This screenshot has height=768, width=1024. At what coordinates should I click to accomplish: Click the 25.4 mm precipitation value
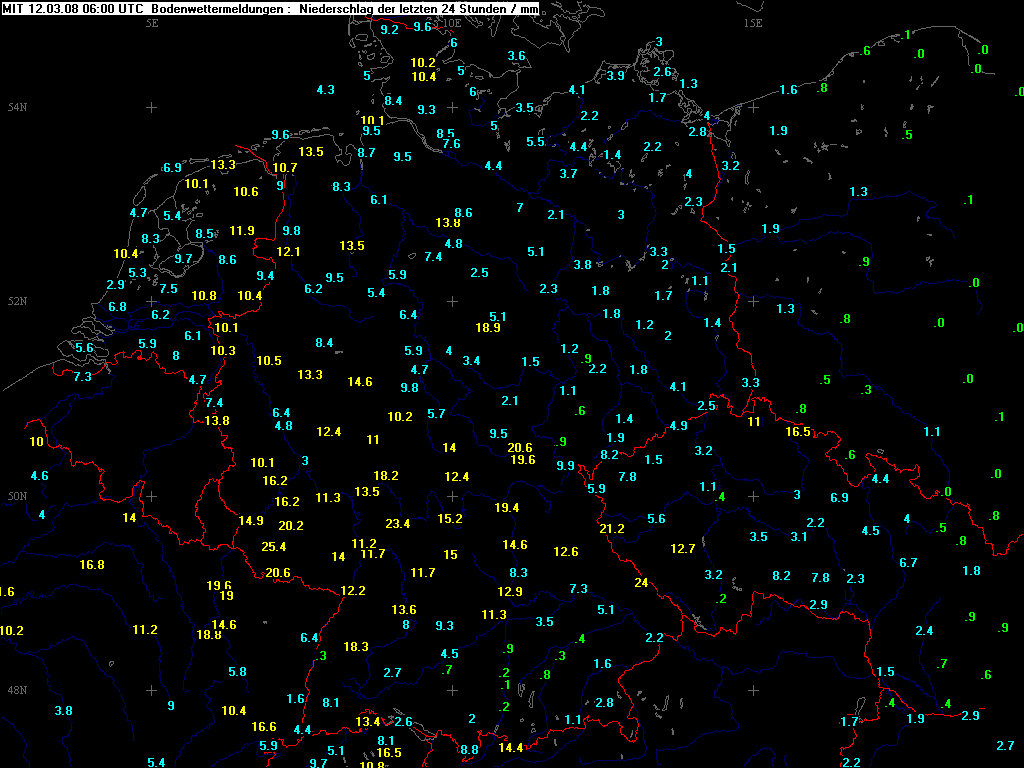pyautogui.click(x=273, y=547)
